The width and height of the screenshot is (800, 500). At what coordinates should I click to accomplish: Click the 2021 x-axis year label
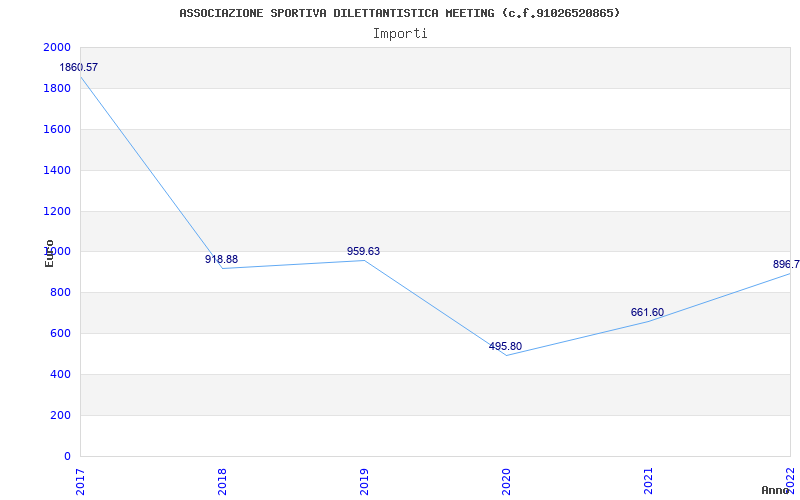coord(648,482)
